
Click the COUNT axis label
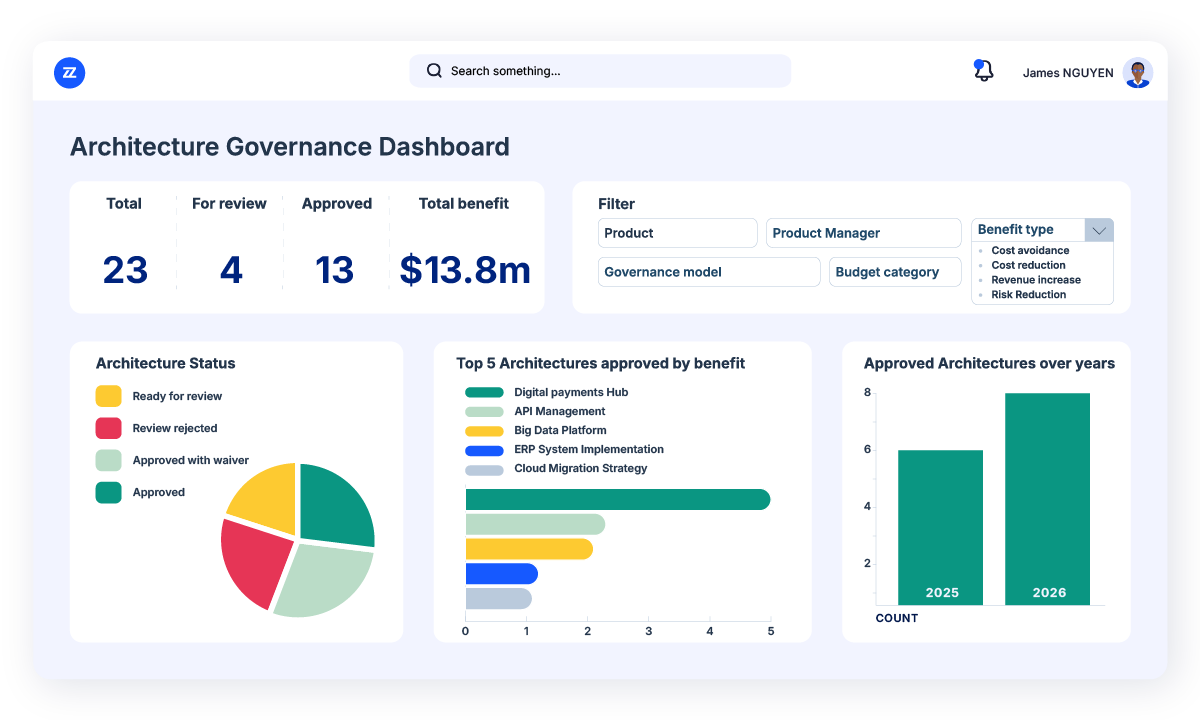pos(897,618)
